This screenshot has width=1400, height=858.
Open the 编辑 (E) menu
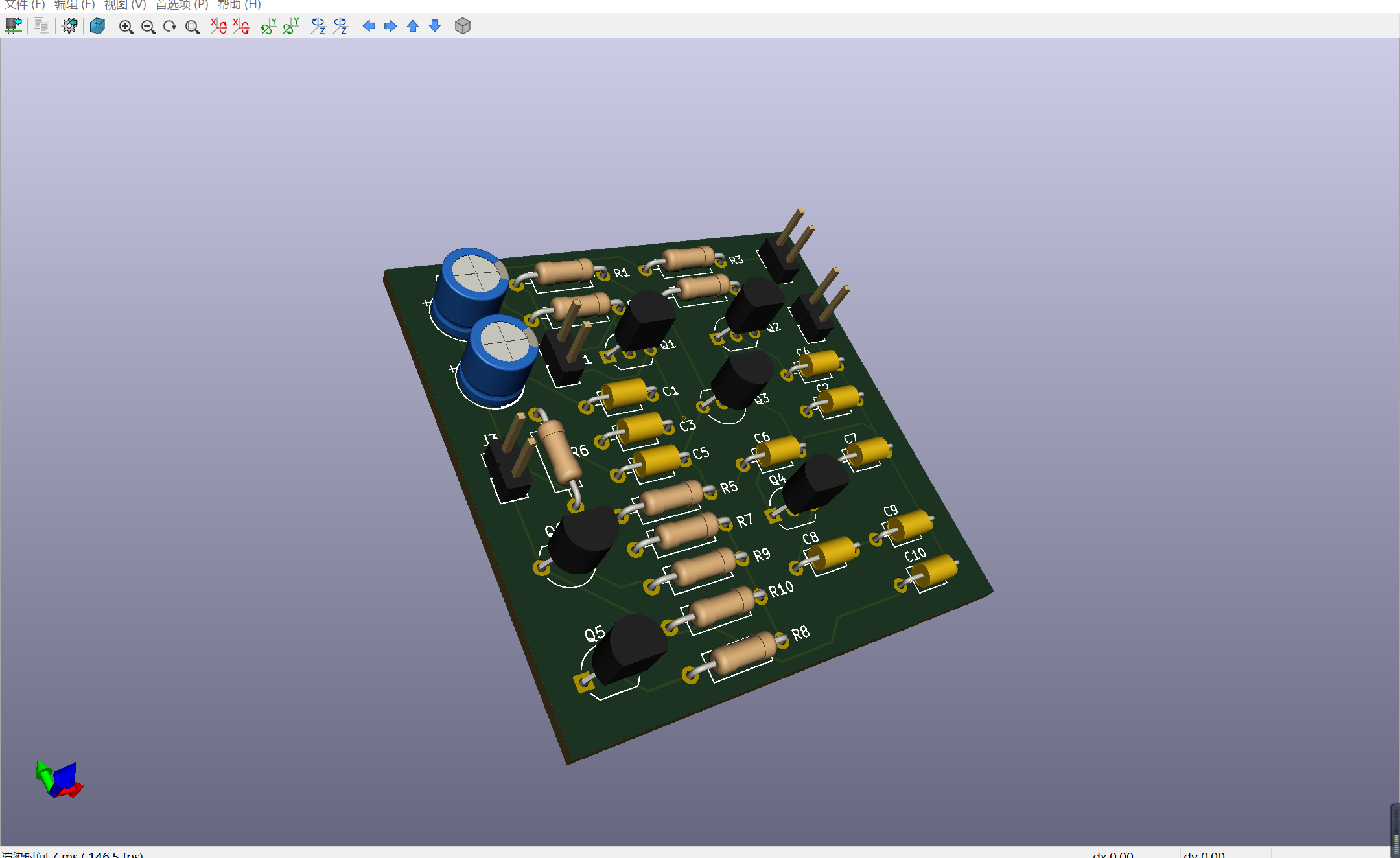(x=75, y=5)
